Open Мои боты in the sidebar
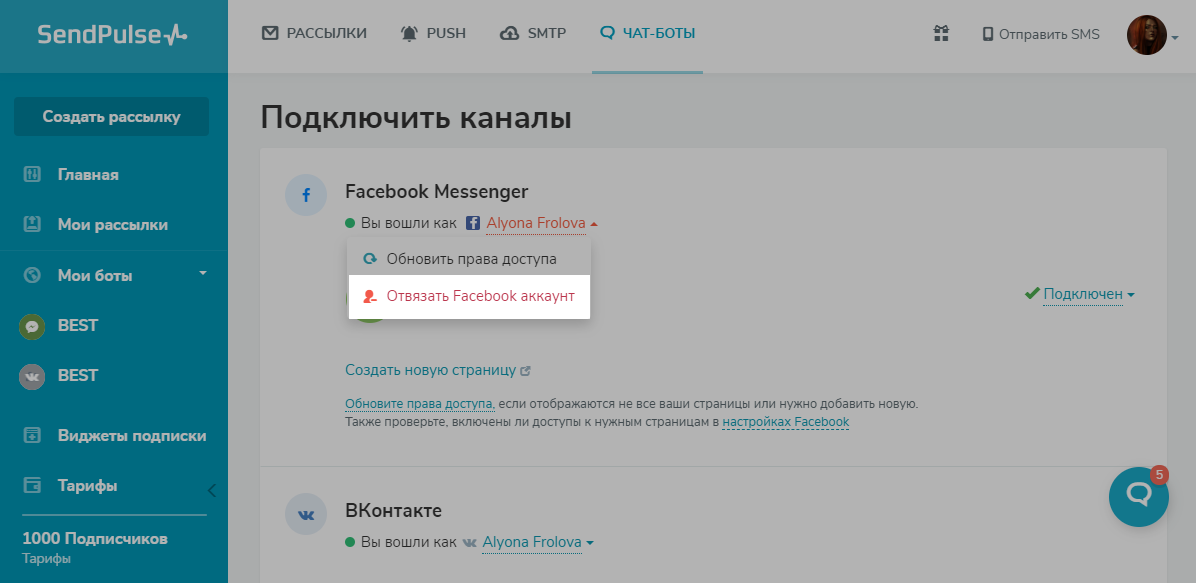This screenshot has width=1196, height=583. click(95, 275)
